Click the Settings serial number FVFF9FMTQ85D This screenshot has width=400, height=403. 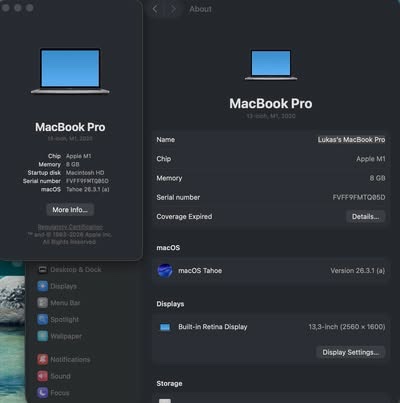[x=359, y=197]
